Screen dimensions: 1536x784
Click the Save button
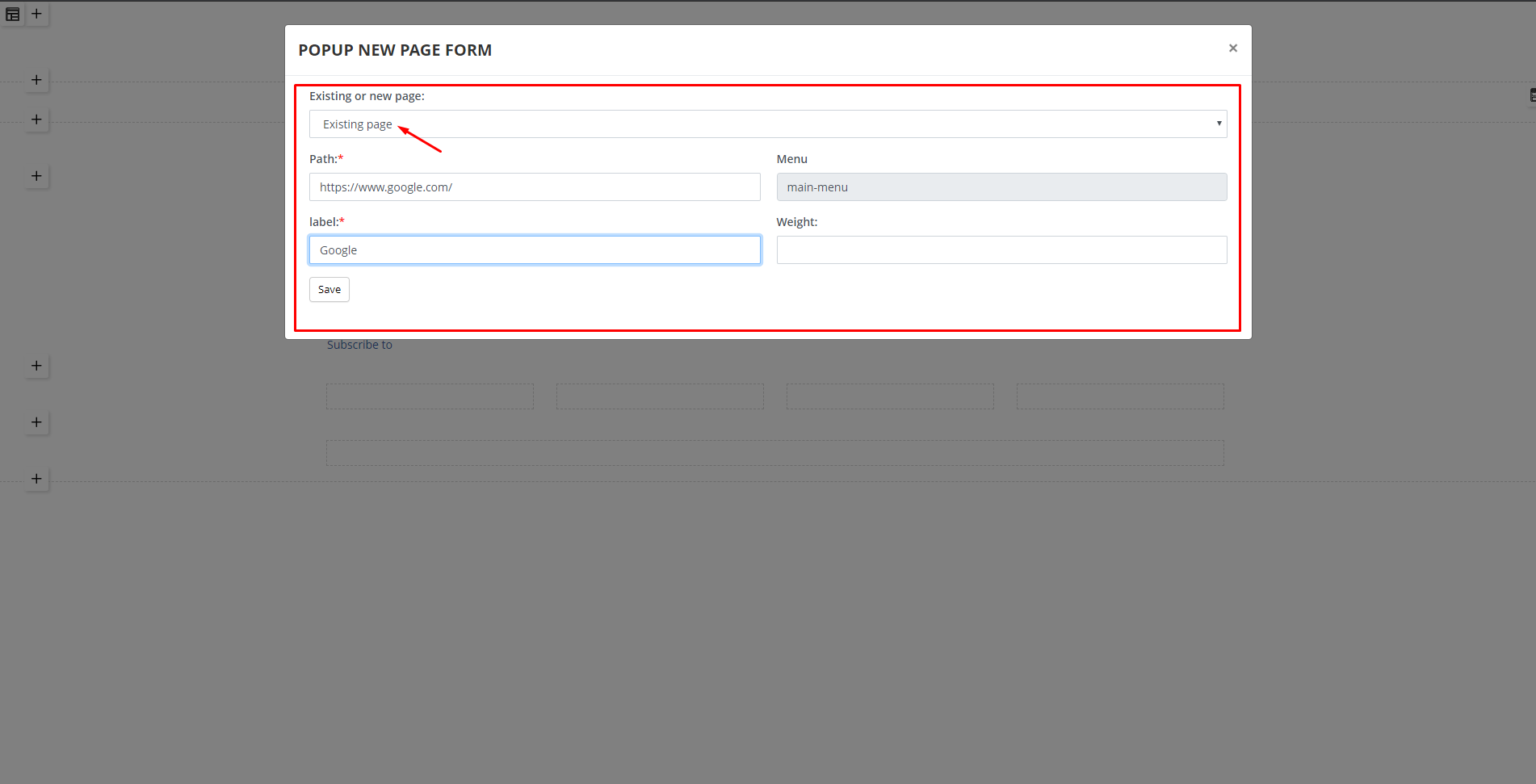329,290
